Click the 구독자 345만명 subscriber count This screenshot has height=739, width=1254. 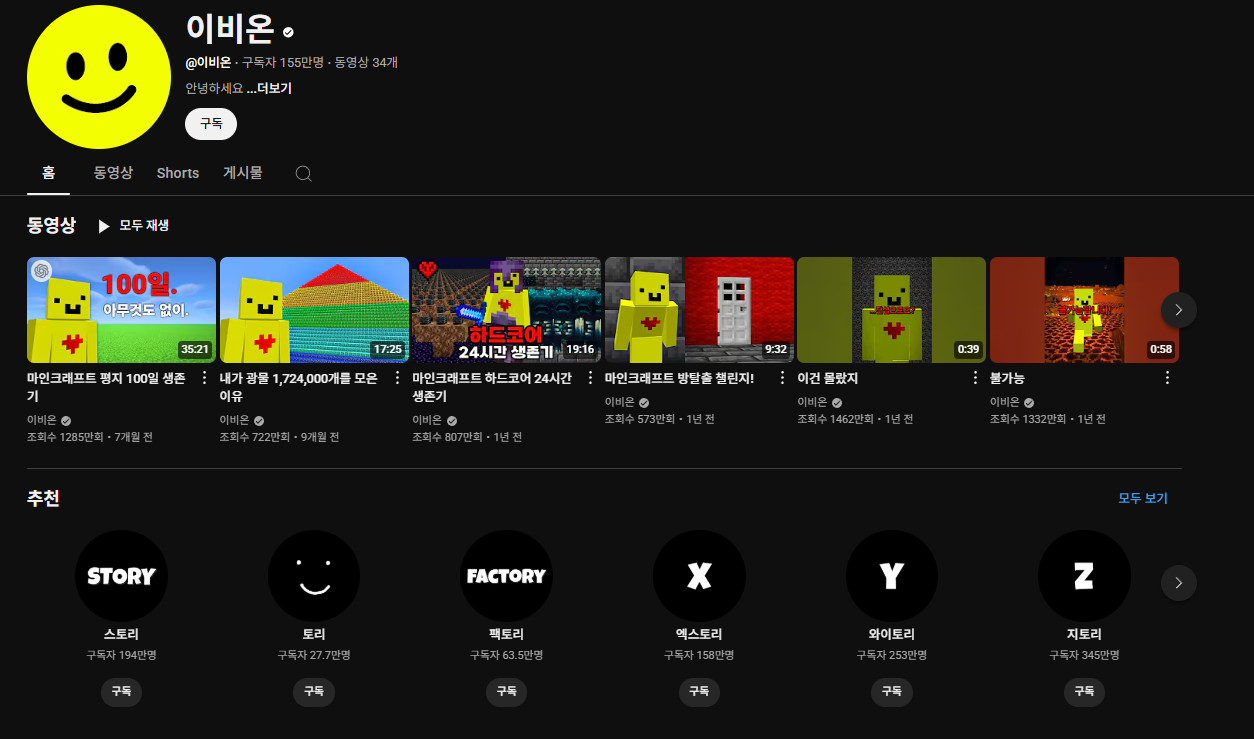(1084, 655)
